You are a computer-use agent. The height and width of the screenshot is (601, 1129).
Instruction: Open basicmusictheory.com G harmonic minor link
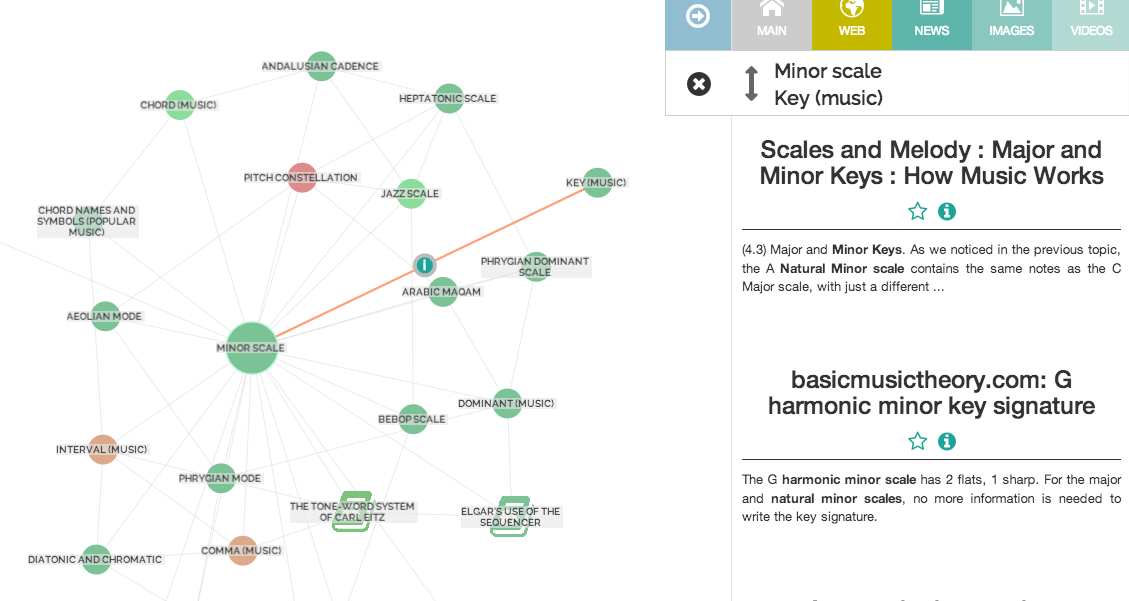(x=931, y=393)
